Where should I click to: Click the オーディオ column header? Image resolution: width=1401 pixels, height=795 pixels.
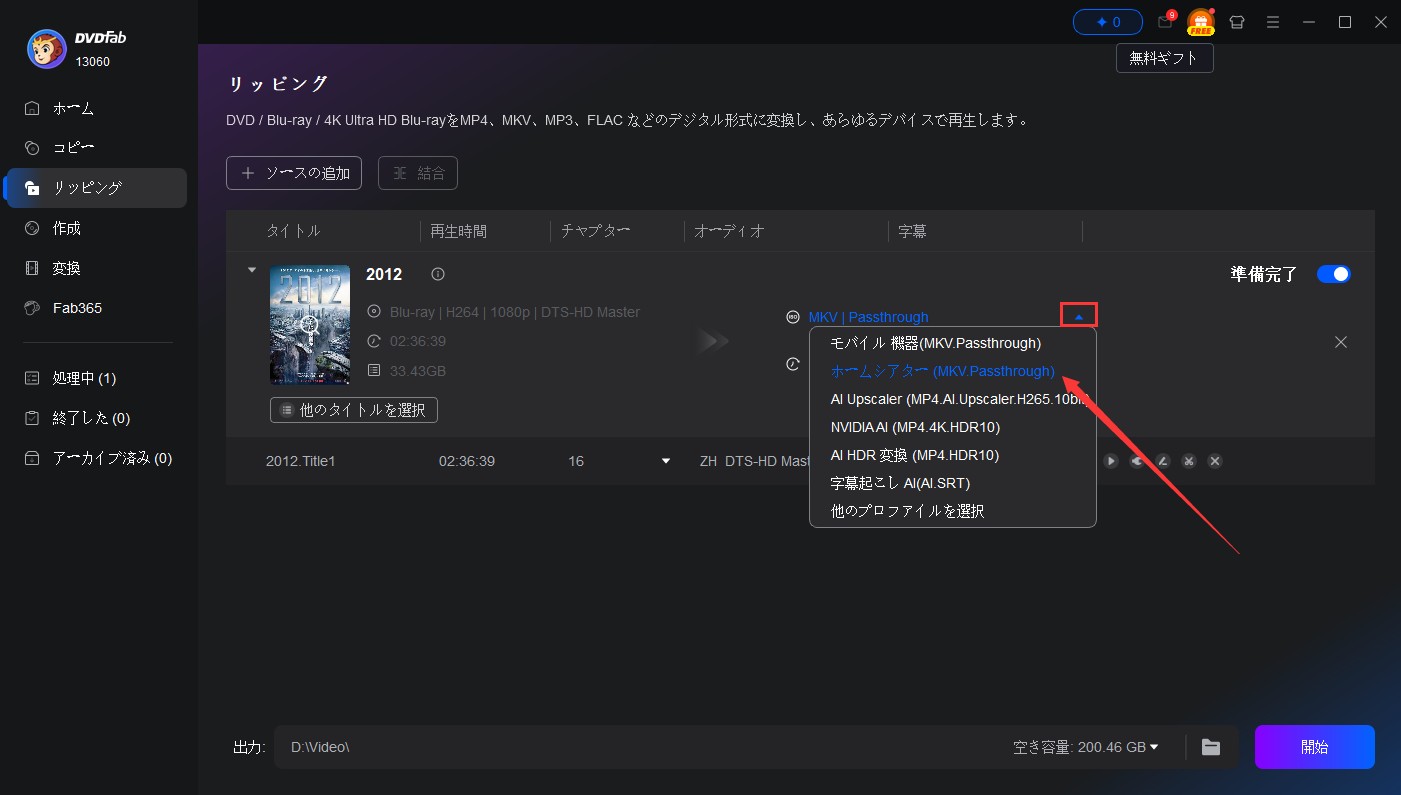[x=729, y=231]
